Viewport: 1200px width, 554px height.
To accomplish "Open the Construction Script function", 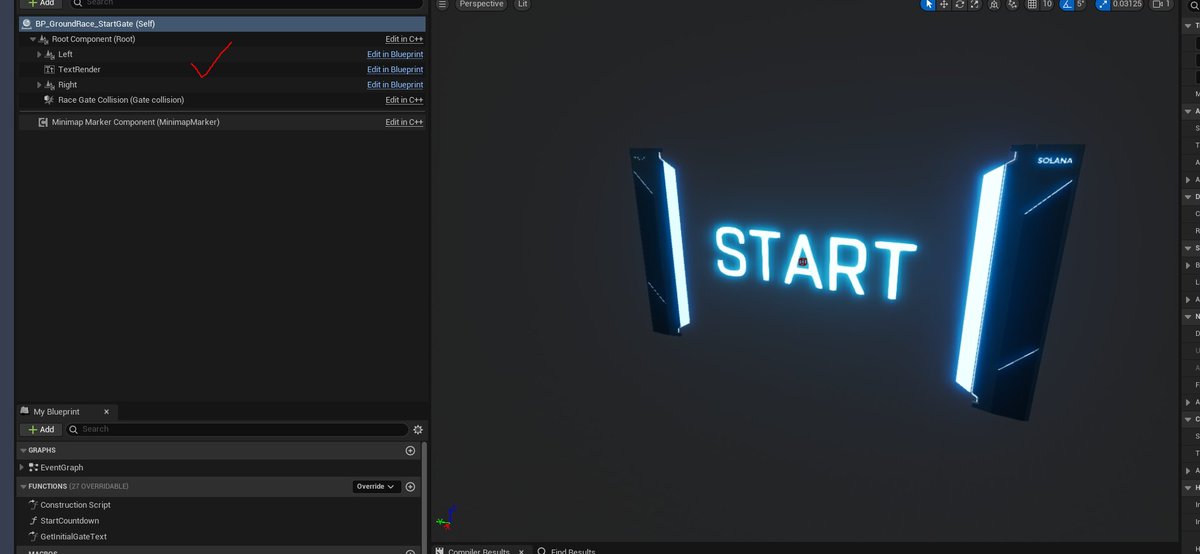I will tap(75, 505).
